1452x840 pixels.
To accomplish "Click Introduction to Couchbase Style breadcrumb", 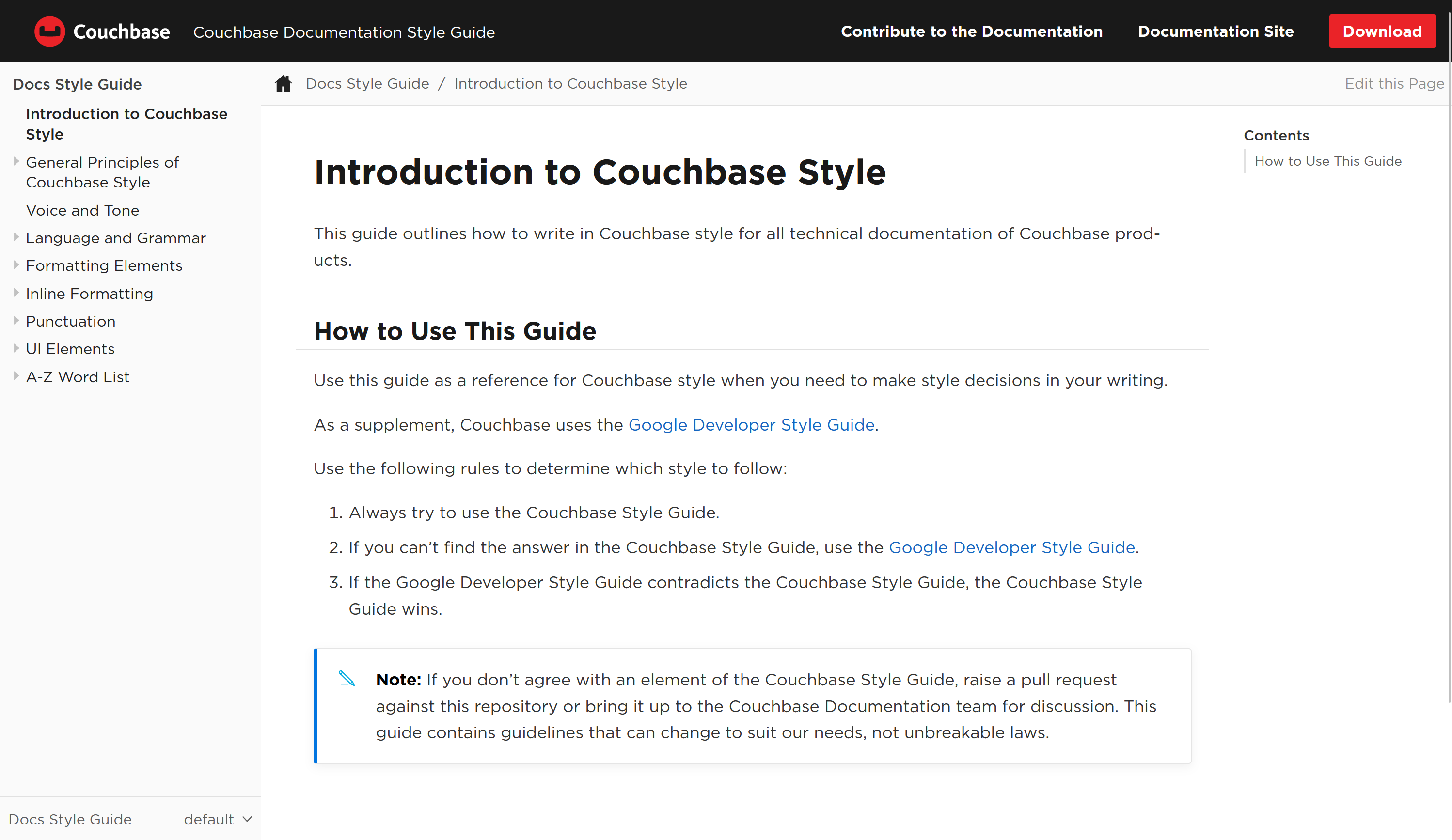I will click(x=570, y=83).
